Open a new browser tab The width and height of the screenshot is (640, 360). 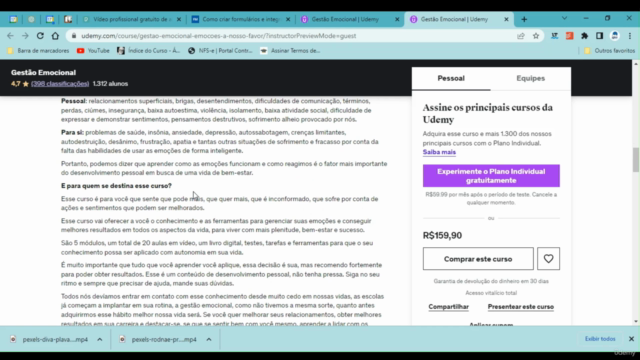(524, 19)
